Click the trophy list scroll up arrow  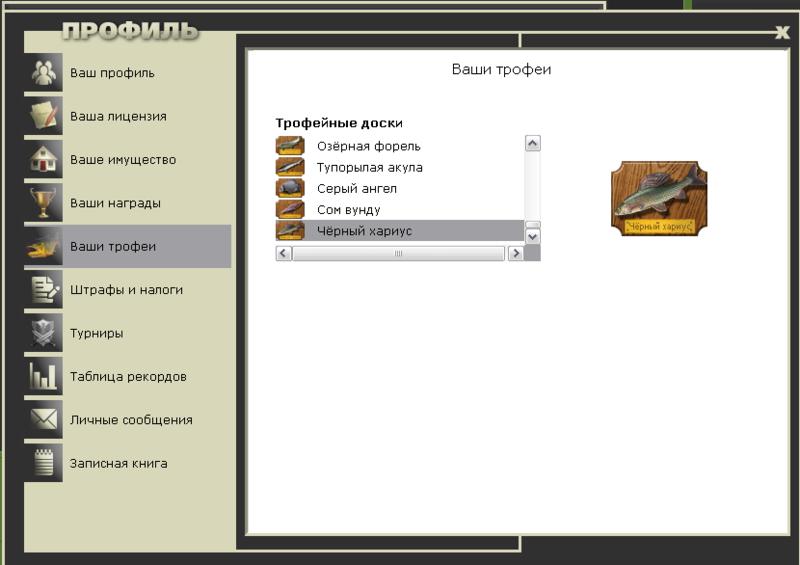click(x=533, y=143)
